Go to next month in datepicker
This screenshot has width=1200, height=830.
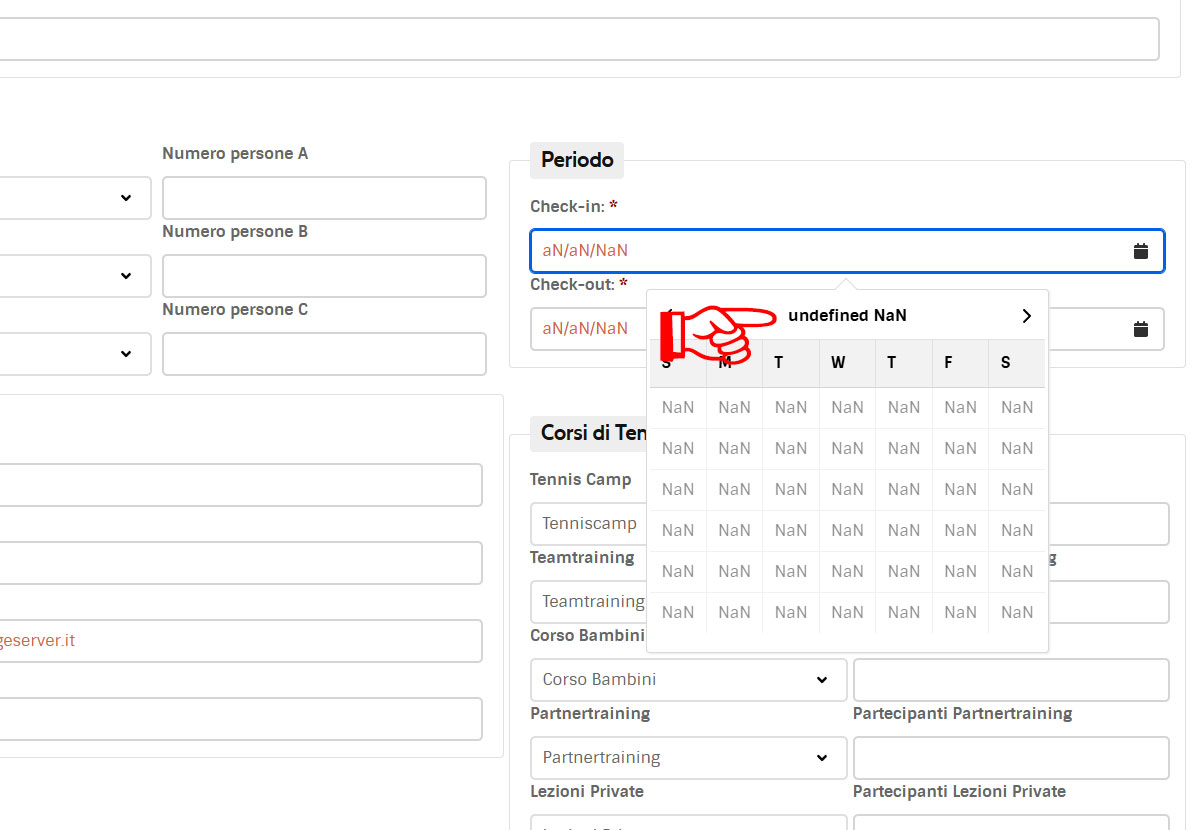[1026, 316]
